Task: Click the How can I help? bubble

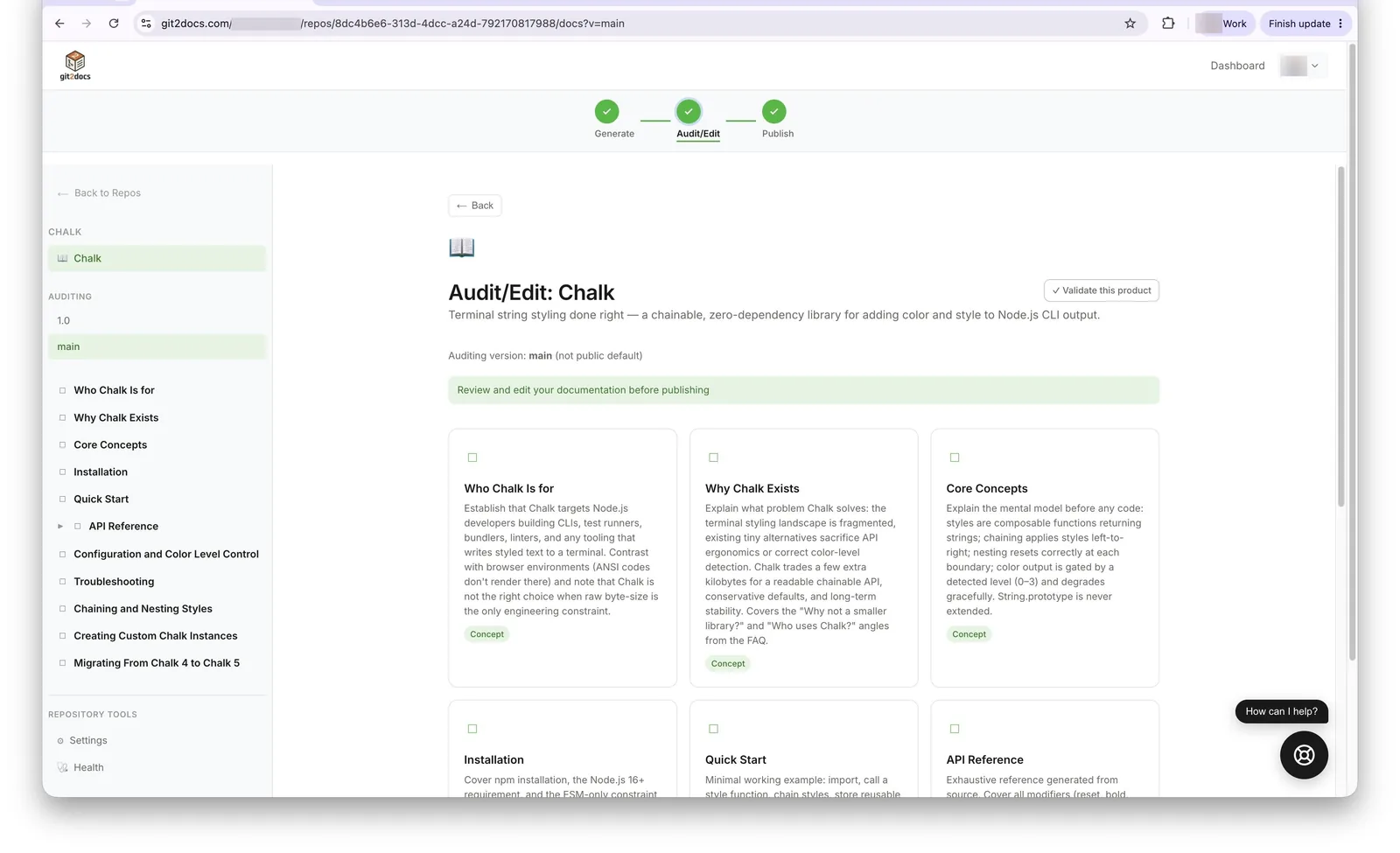Action: coord(1281,711)
